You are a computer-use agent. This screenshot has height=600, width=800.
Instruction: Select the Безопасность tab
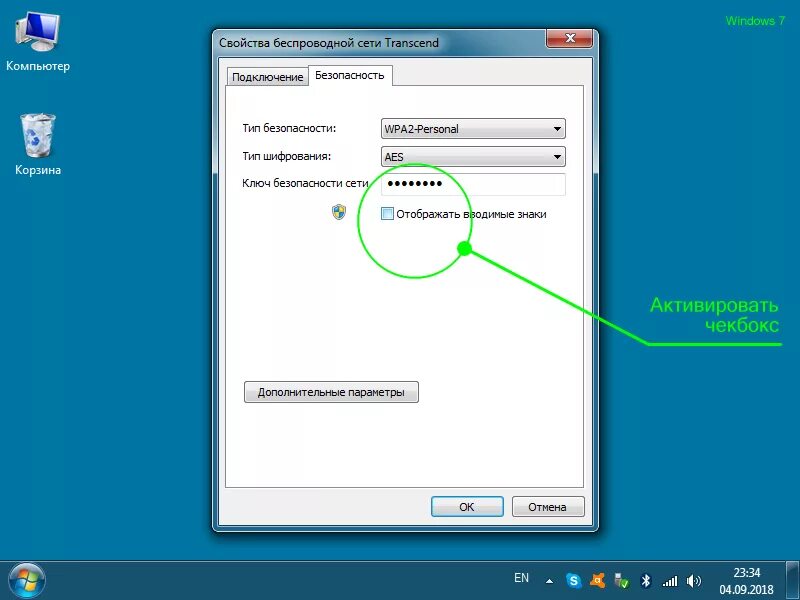349,76
